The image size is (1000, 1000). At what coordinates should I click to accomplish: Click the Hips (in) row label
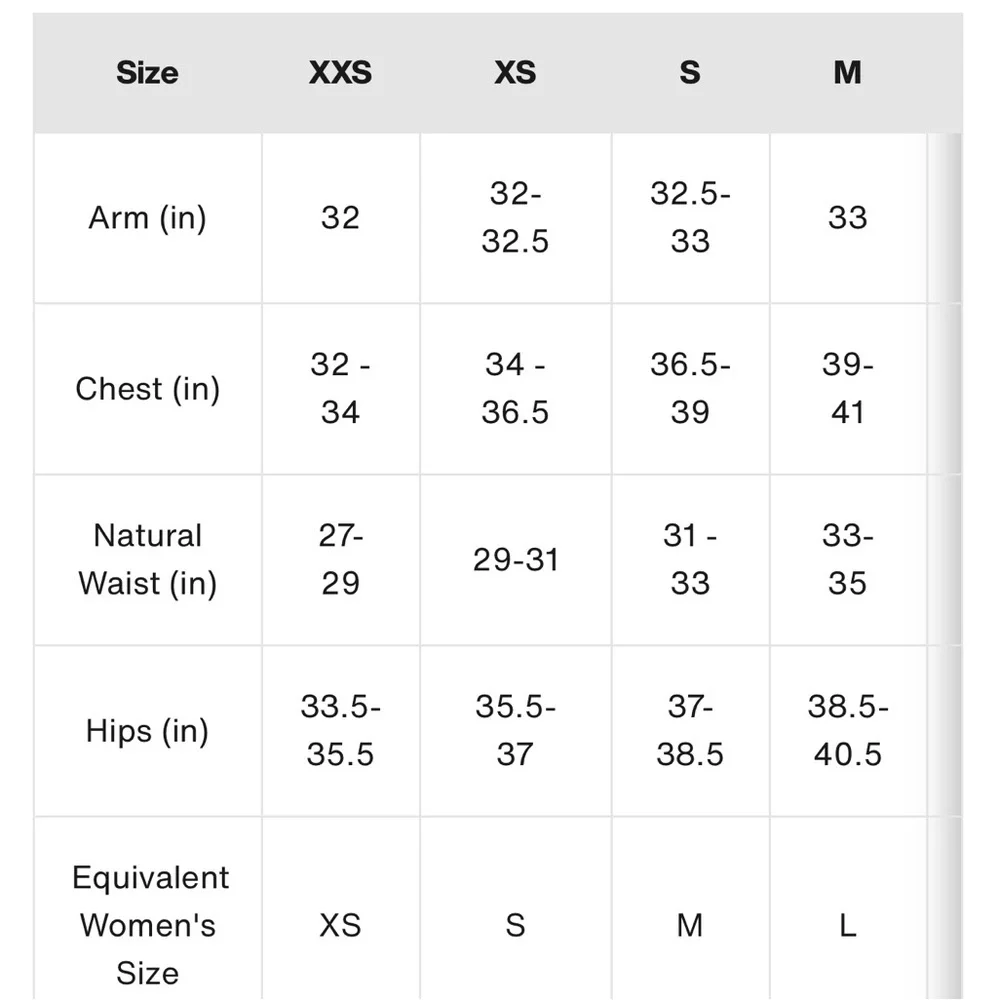click(147, 731)
